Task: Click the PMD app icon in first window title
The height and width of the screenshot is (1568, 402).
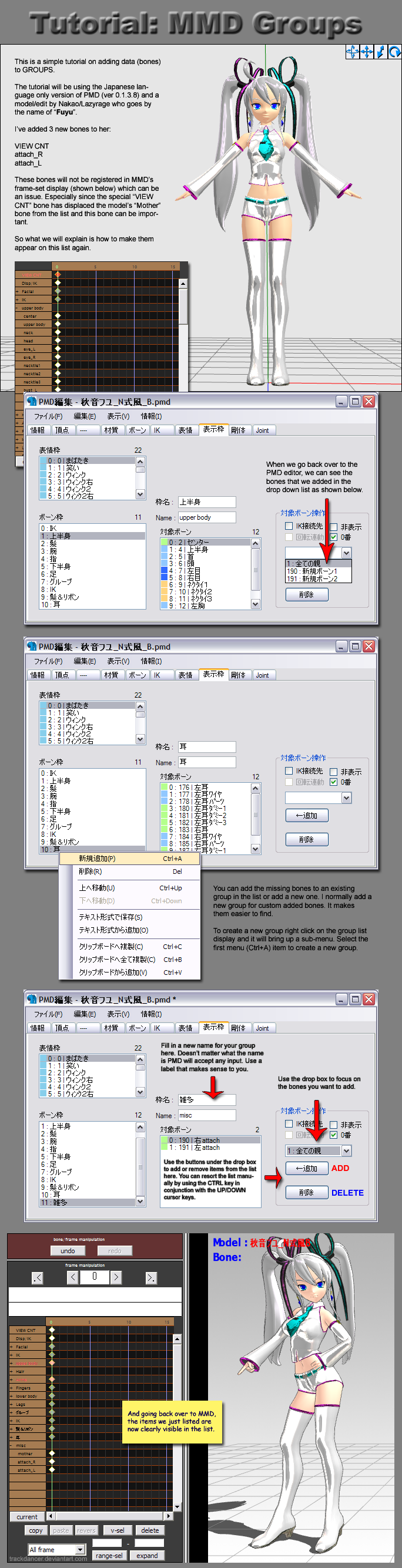Action: (32, 402)
